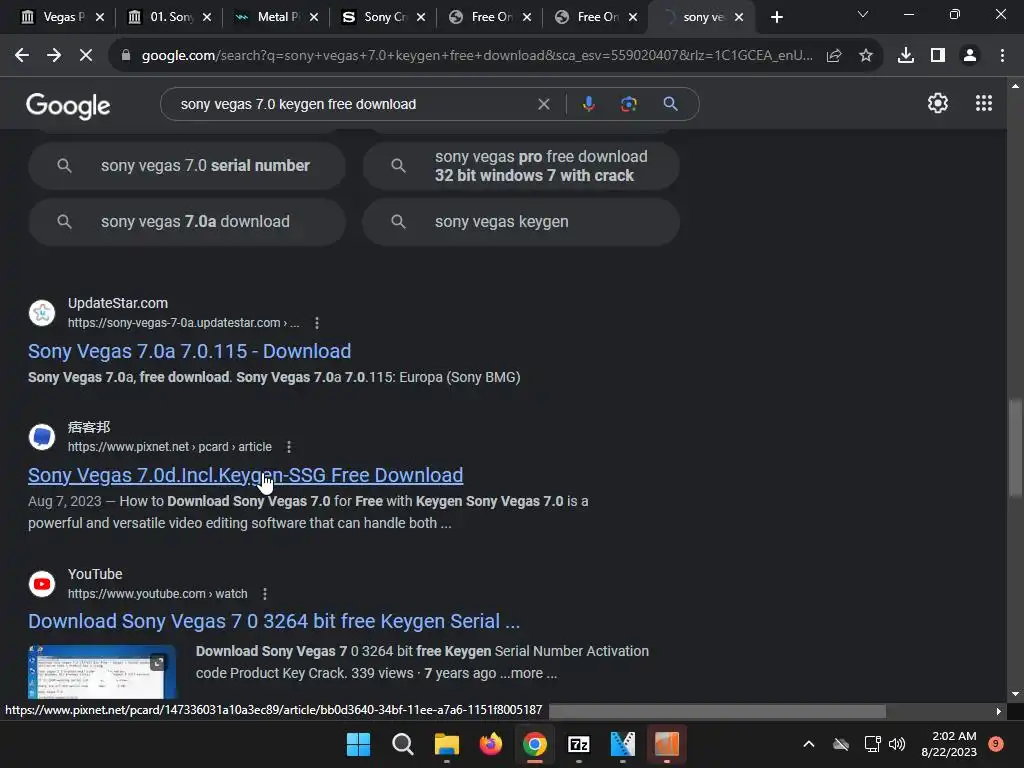Open the YouTube video thumbnail
1024x768 pixels.
[102, 672]
